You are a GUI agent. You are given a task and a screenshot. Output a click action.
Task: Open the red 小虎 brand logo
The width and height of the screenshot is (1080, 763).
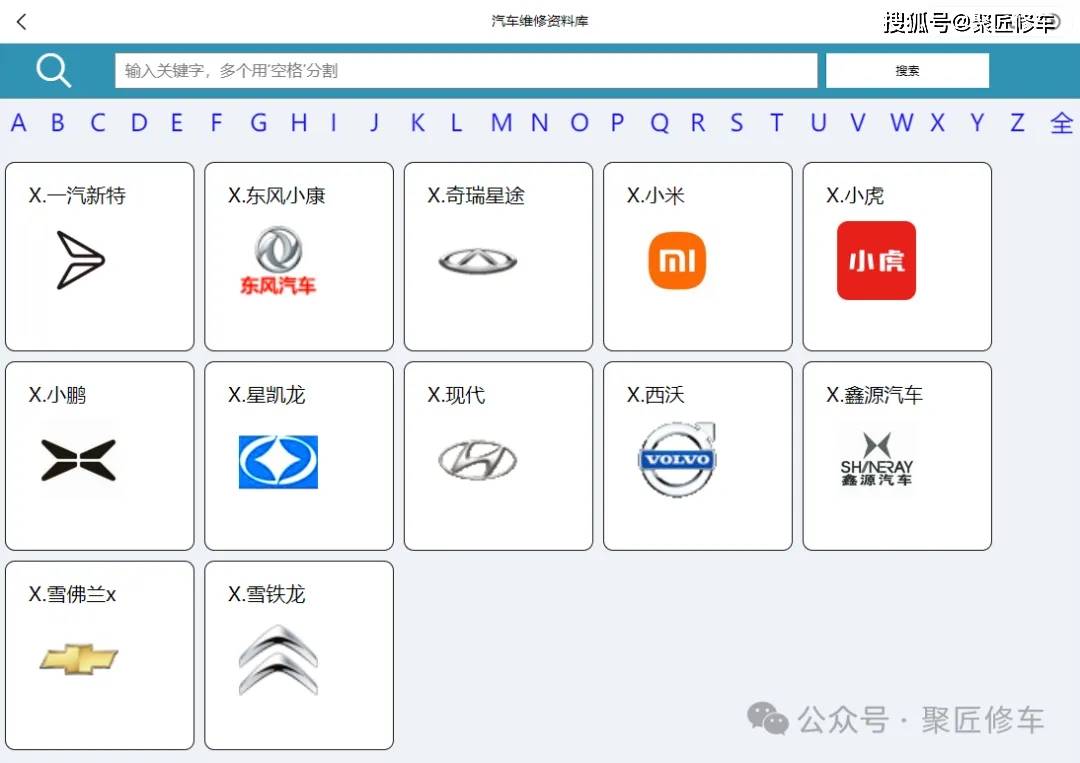click(876, 260)
